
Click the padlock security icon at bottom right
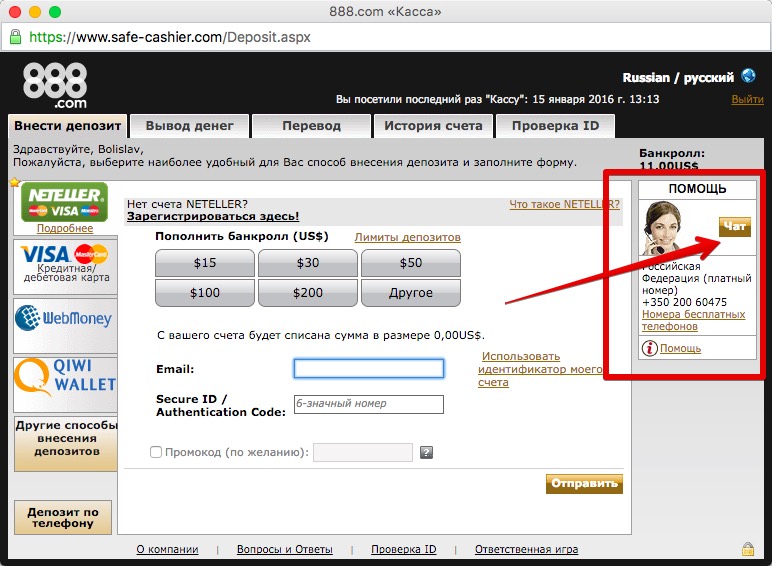coord(748,549)
